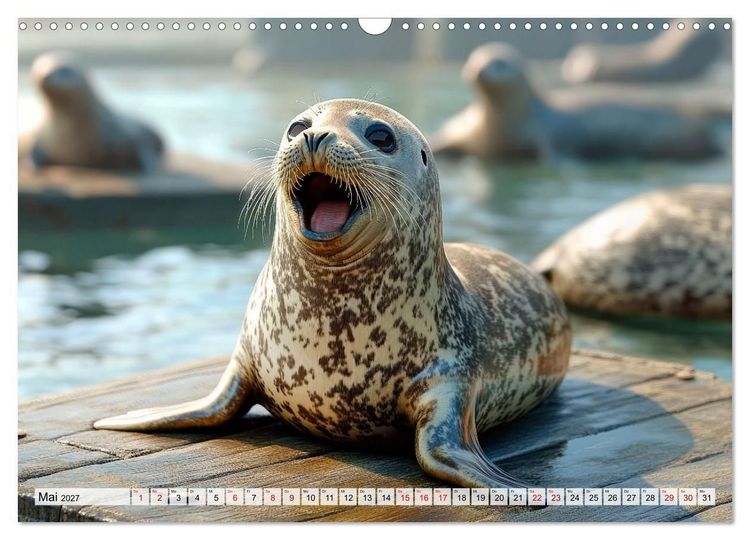The image size is (750, 540).
Task: Select day 28 in the calendar strip
Action: (x=651, y=497)
